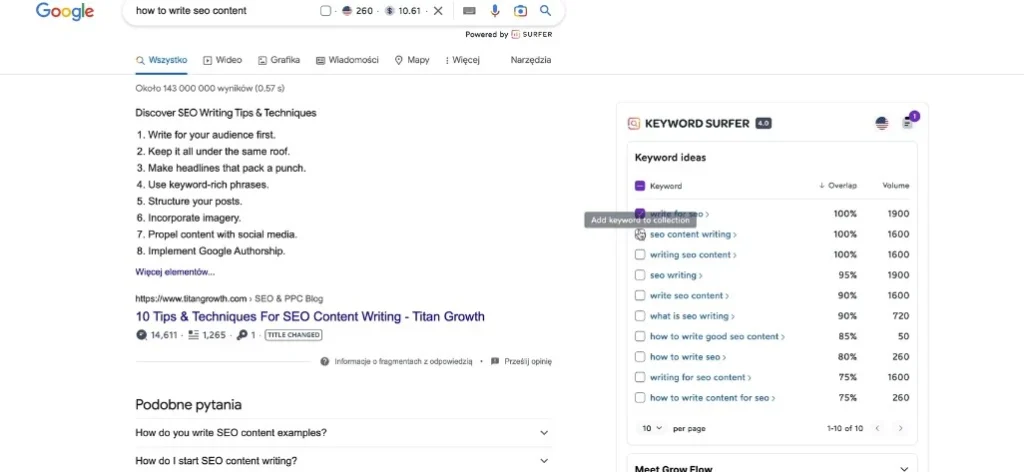Check the 'seo content writing' checkbox
This screenshot has width=1024, height=472.
coord(640,234)
